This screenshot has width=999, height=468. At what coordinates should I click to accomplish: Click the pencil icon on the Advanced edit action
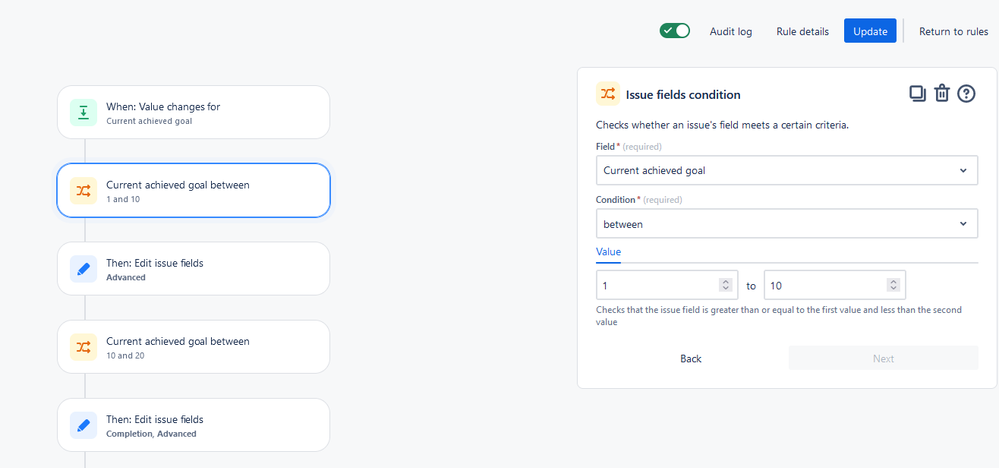[83, 268]
